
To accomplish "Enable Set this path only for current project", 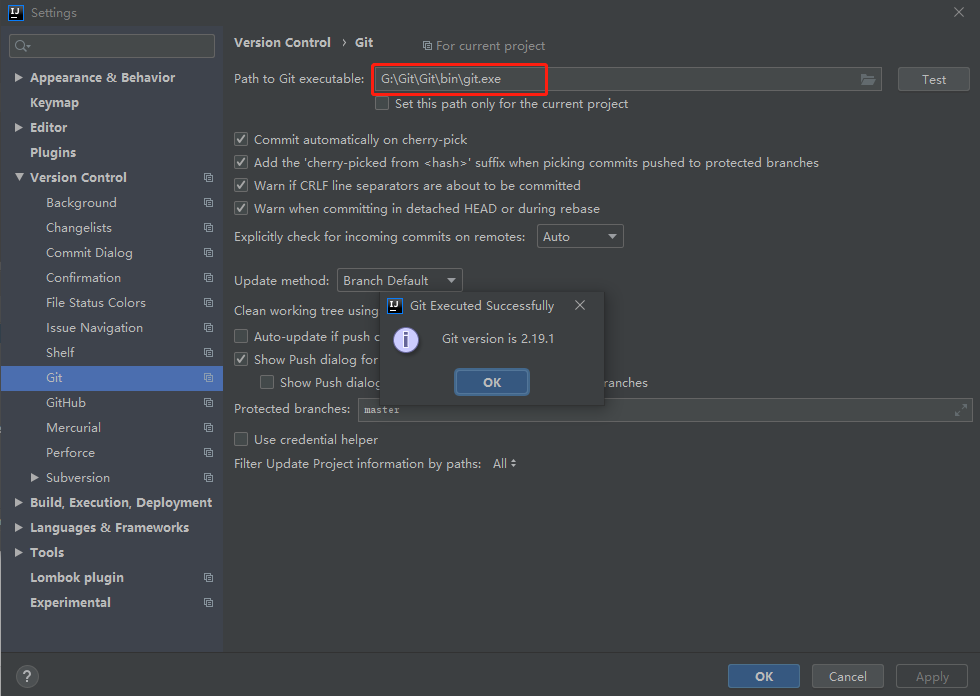I will (382, 103).
